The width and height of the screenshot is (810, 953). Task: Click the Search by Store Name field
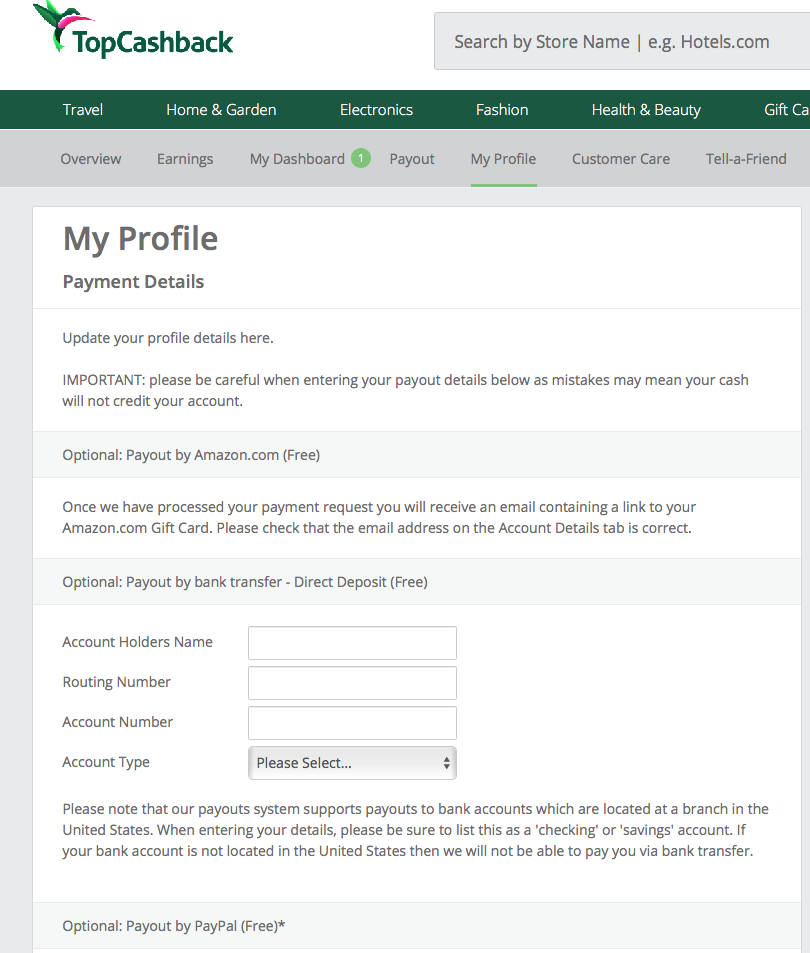pos(622,42)
